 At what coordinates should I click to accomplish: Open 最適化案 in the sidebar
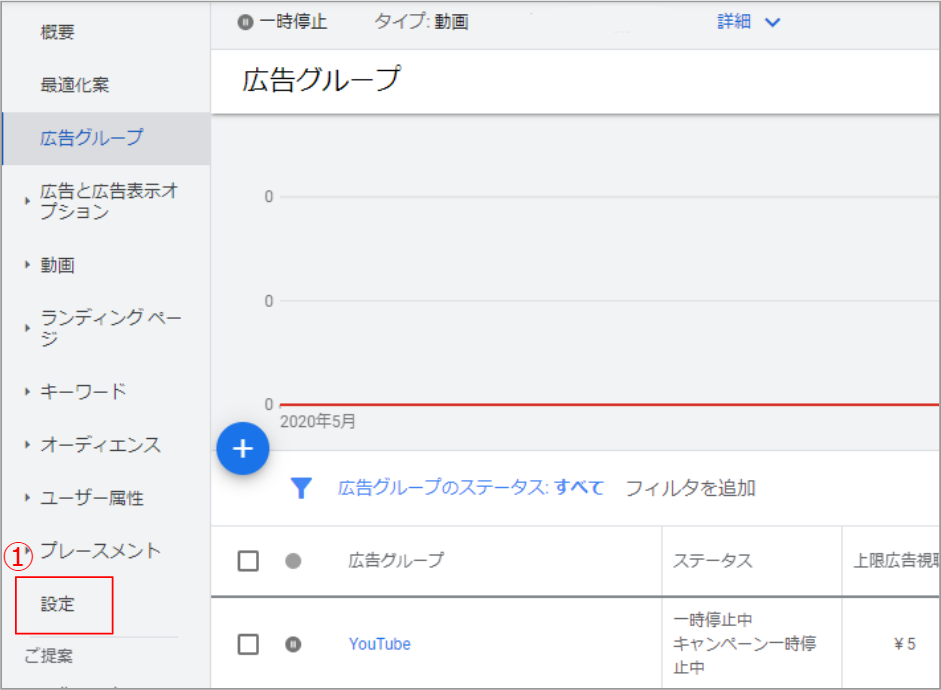(74, 85)
